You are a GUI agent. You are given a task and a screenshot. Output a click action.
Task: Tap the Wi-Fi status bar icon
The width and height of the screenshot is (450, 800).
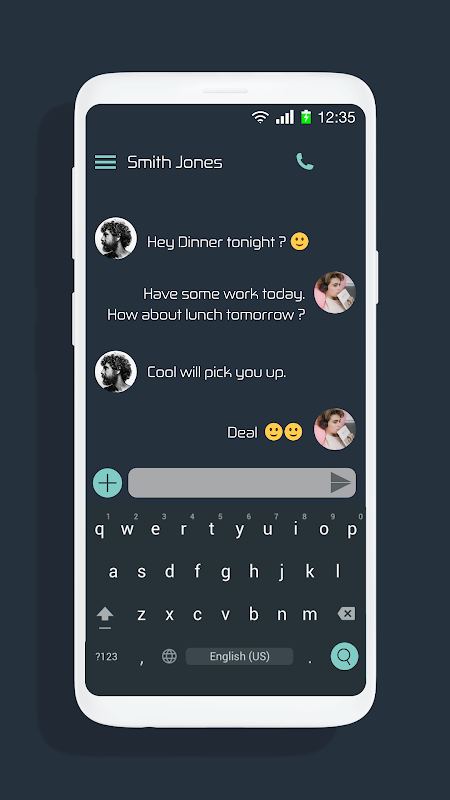260,117
